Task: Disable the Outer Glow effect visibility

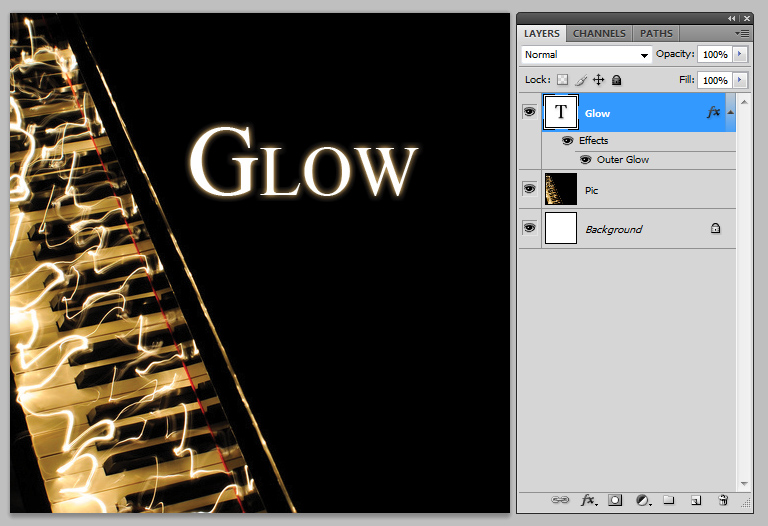Action: coord(585,159)
